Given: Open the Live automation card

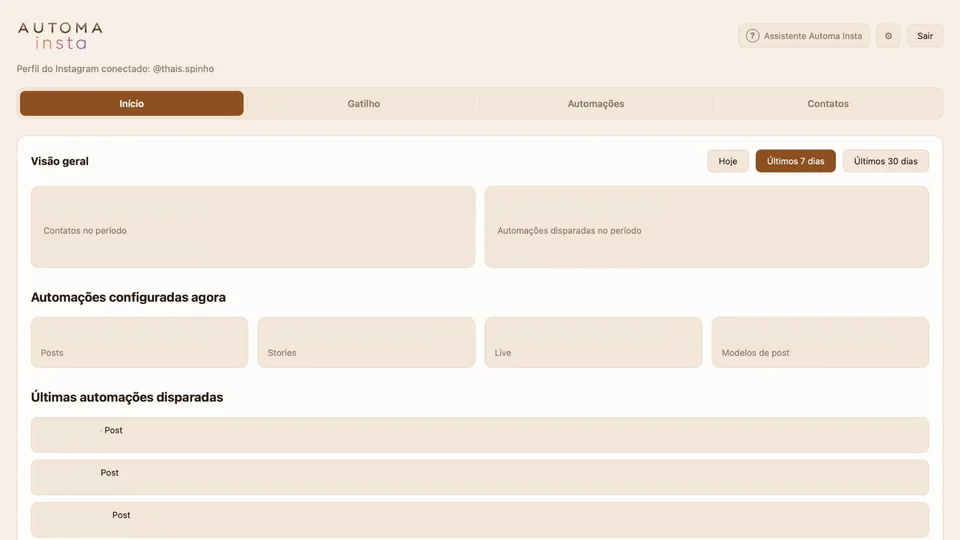Looking at the screenshot, I should click(x=593, y=342).
